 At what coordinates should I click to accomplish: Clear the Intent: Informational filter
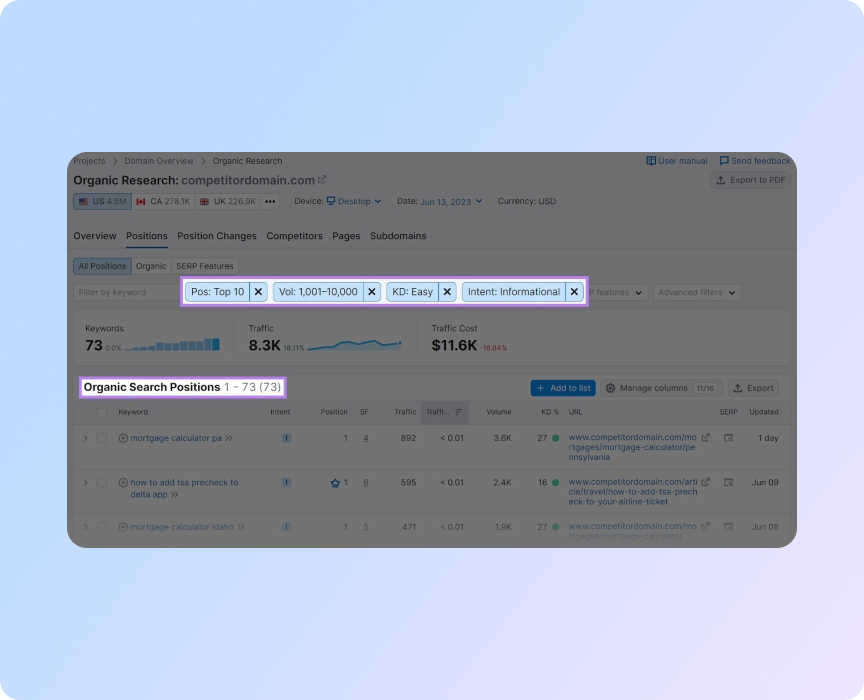(574, 292)
